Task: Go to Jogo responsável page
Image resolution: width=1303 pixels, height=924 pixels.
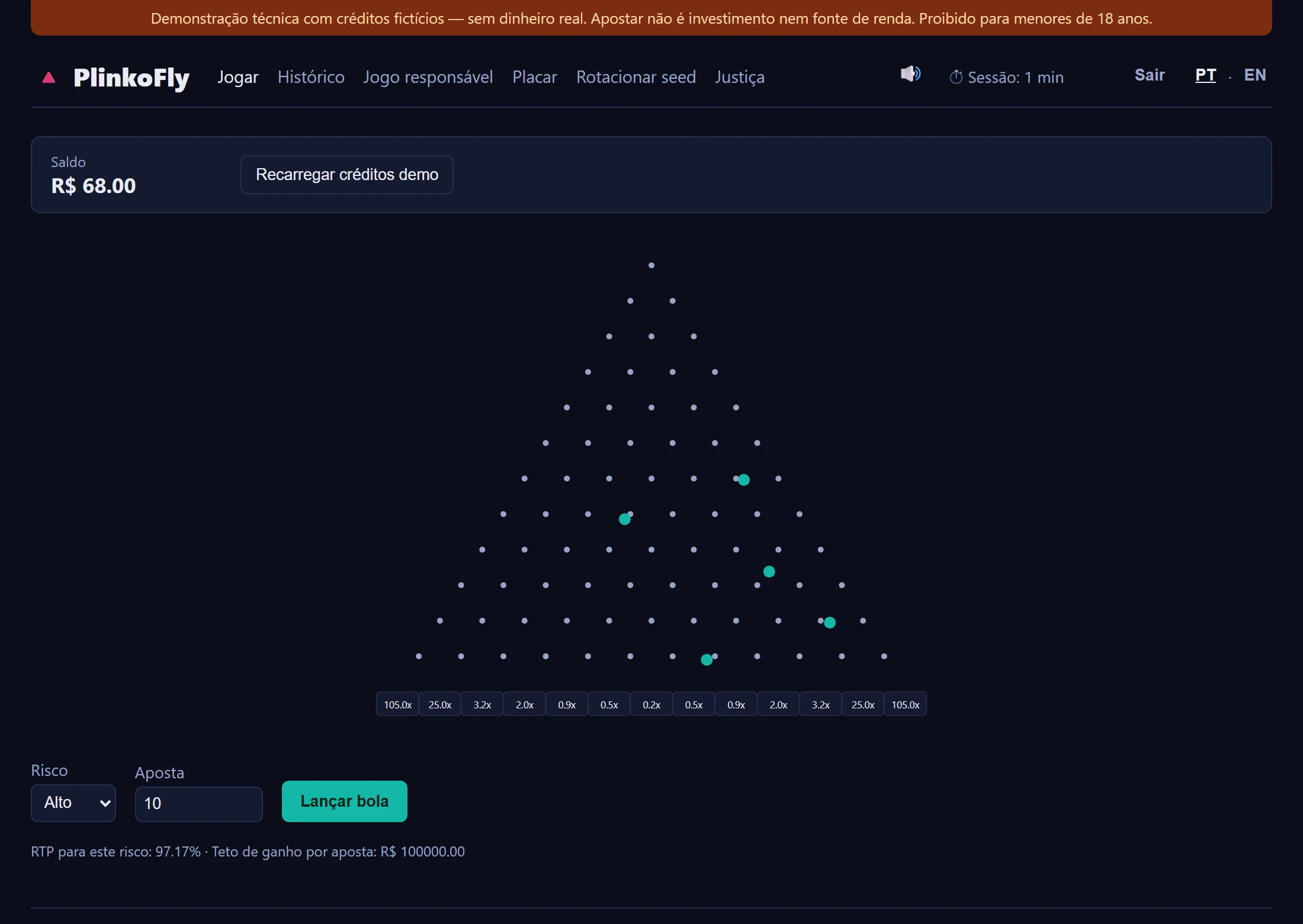Action: pos(428,77)
